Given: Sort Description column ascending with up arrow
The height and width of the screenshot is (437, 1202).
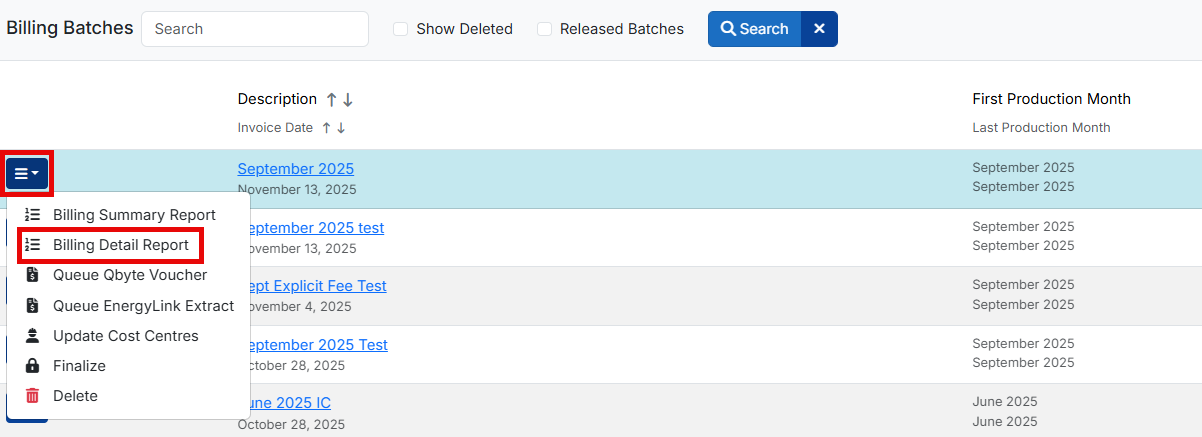Looking at the screenshot, I should 331,100.
